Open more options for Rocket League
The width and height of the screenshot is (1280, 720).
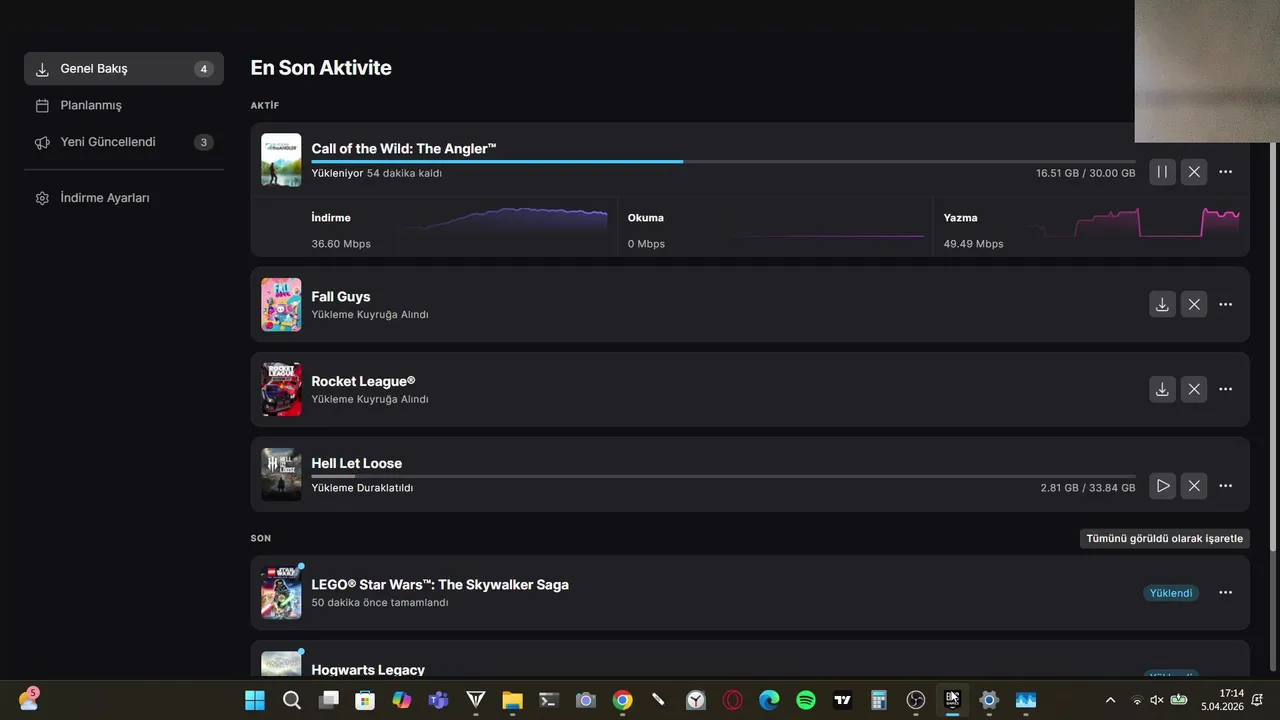(x=1226, y=389)
